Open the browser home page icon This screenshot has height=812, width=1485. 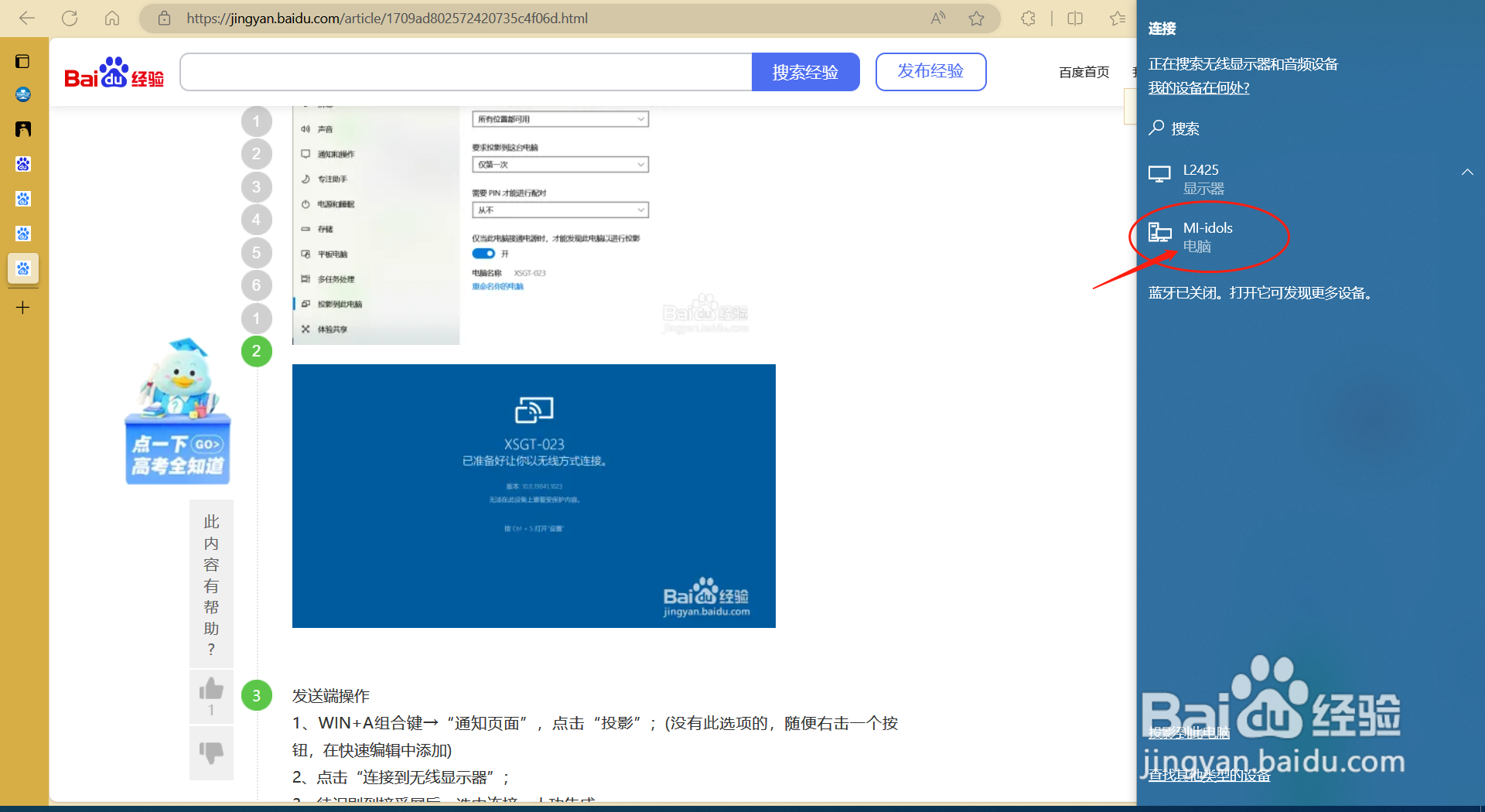coord(112,18)
